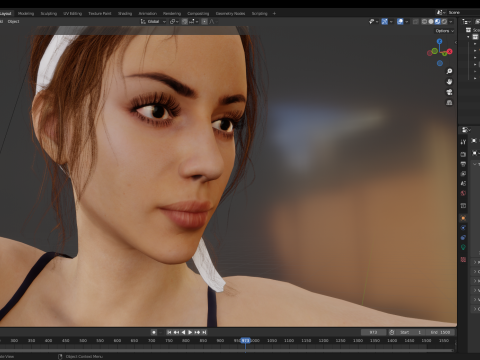Open the Collection properties tab
The height and width of the screenshot is (360, 480).
click(463, 206)
